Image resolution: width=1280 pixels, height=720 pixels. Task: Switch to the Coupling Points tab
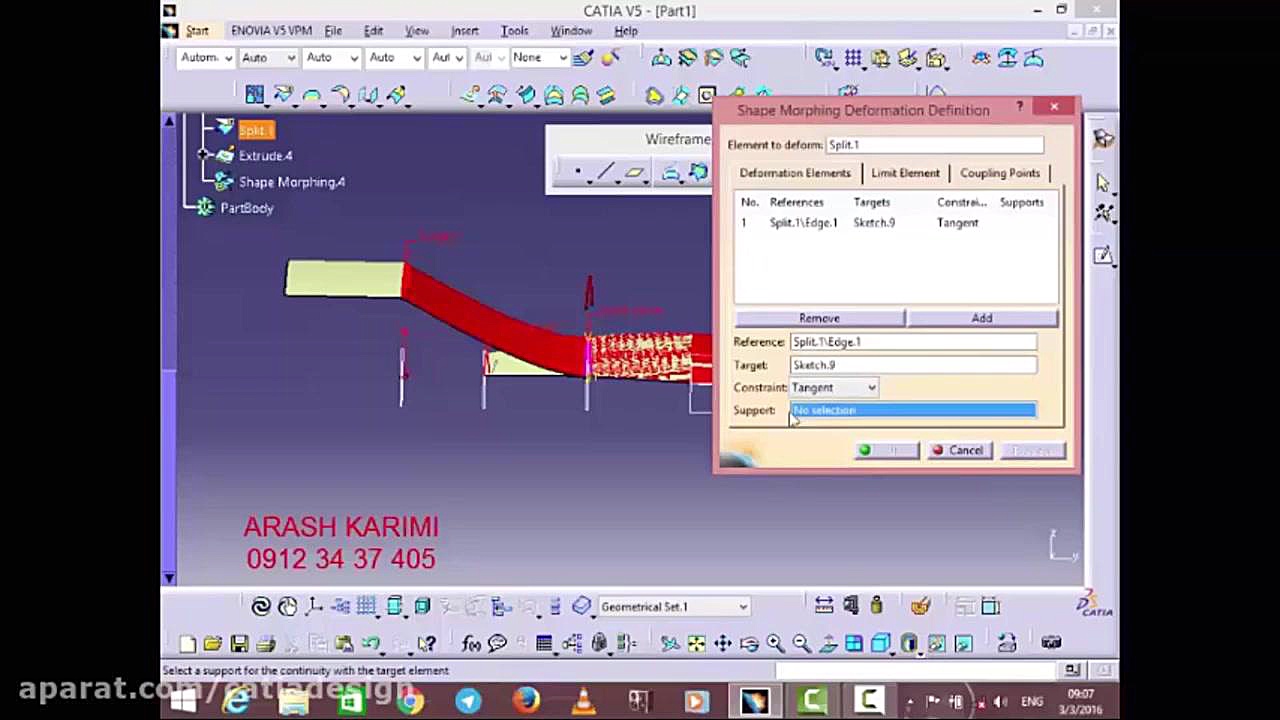[x=1000, y=173]
